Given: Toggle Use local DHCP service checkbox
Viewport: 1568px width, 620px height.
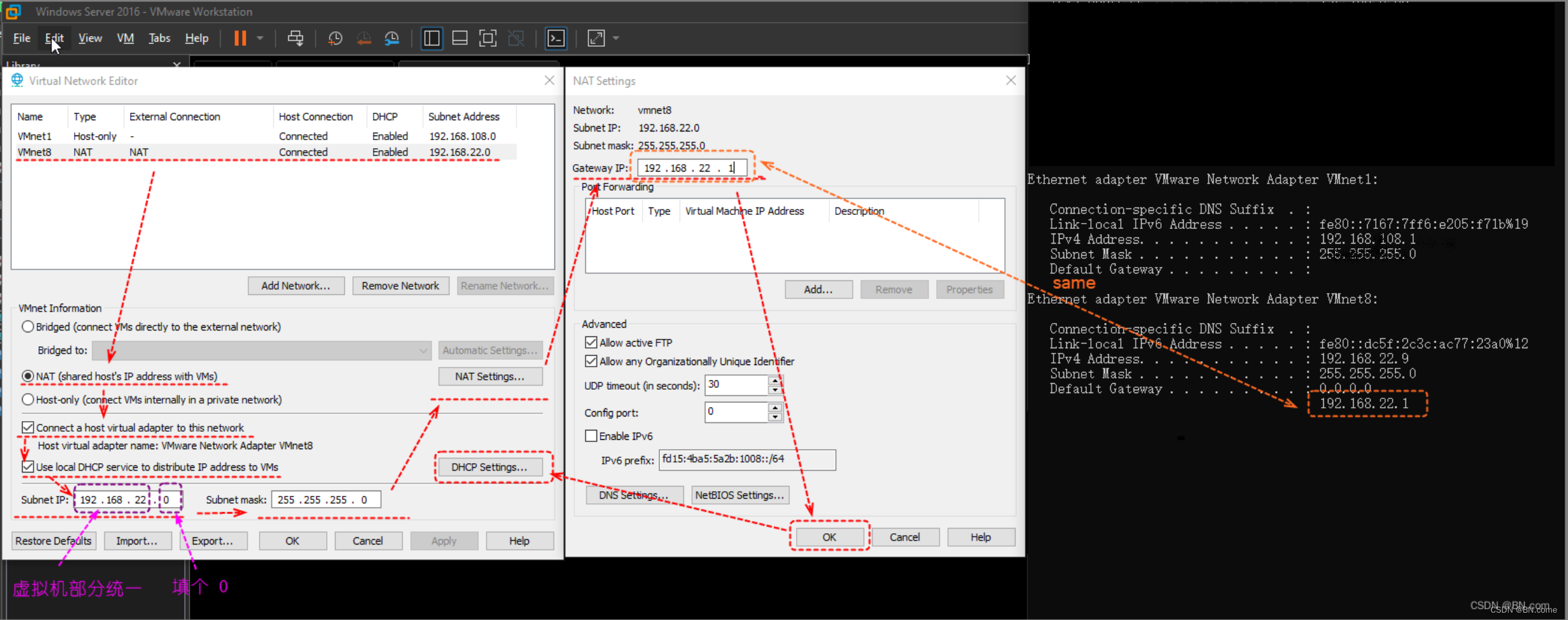Looking at the screenshot, I should (x=28, y=467).
